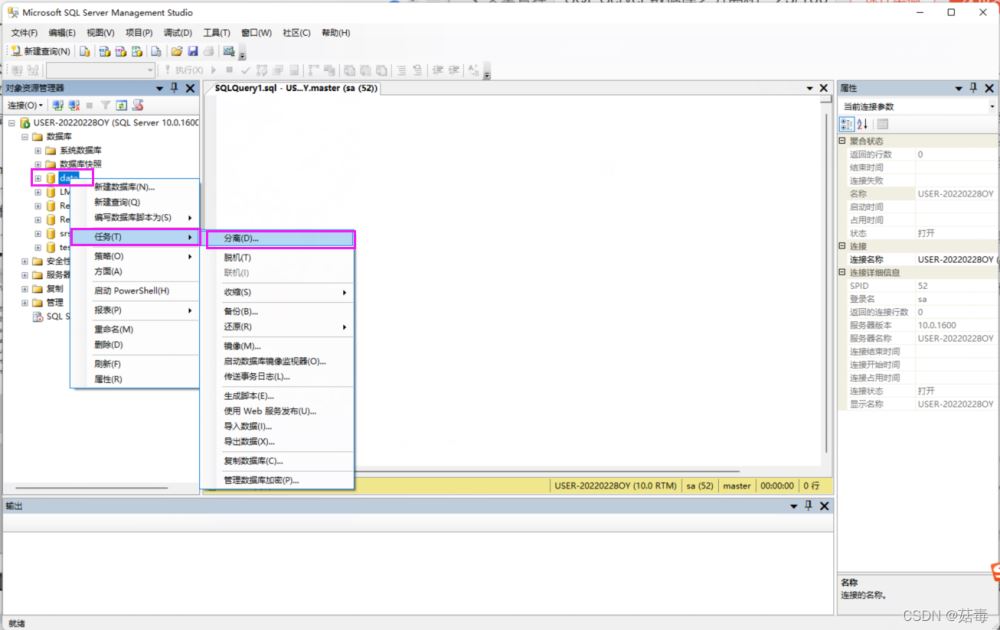The image size is (1000, 630).
Task: Open the 连接(O) dropdown in Object Explorer
Action: pos(25,105)
